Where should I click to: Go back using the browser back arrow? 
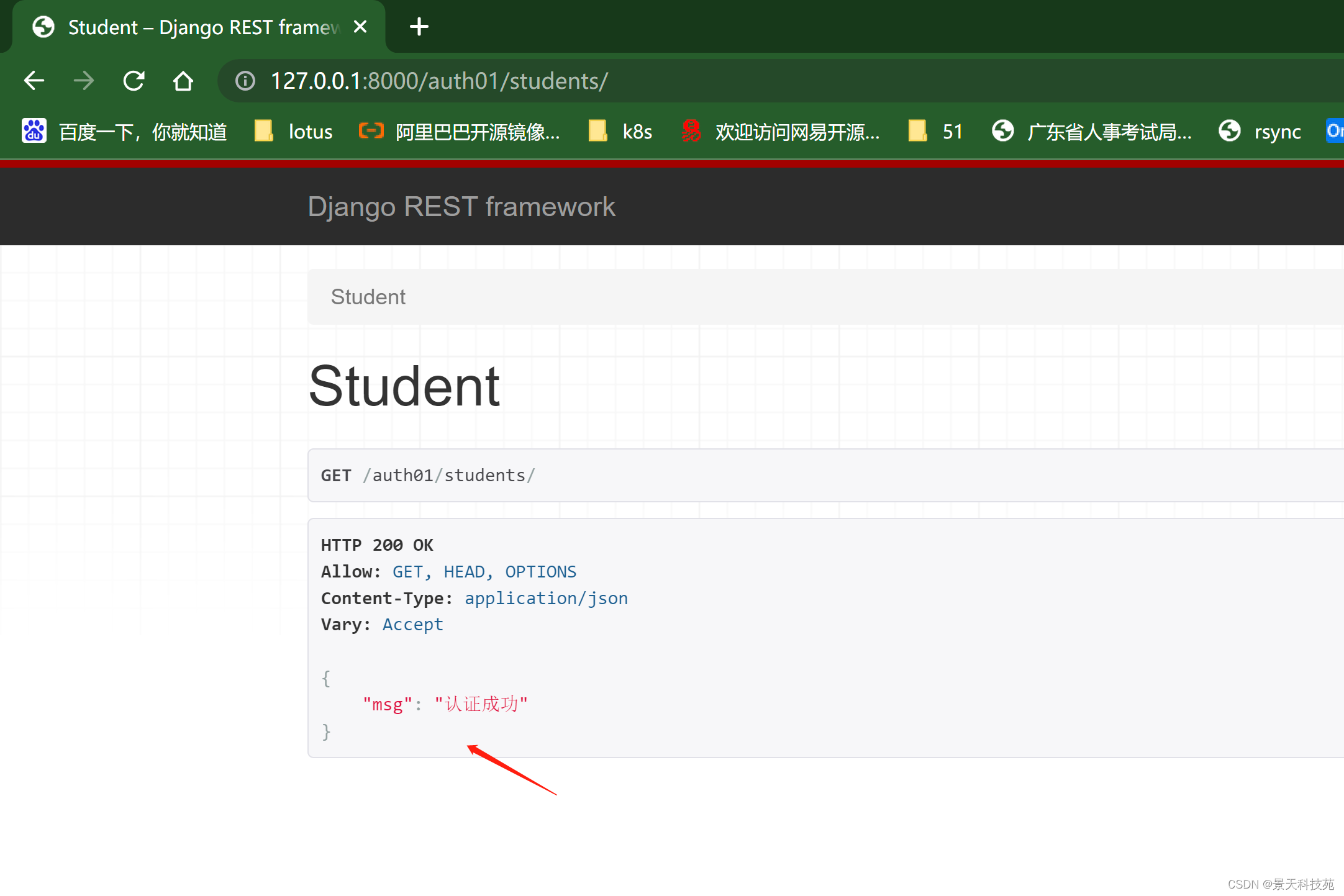pyautogui.click(x=34, y=81)
